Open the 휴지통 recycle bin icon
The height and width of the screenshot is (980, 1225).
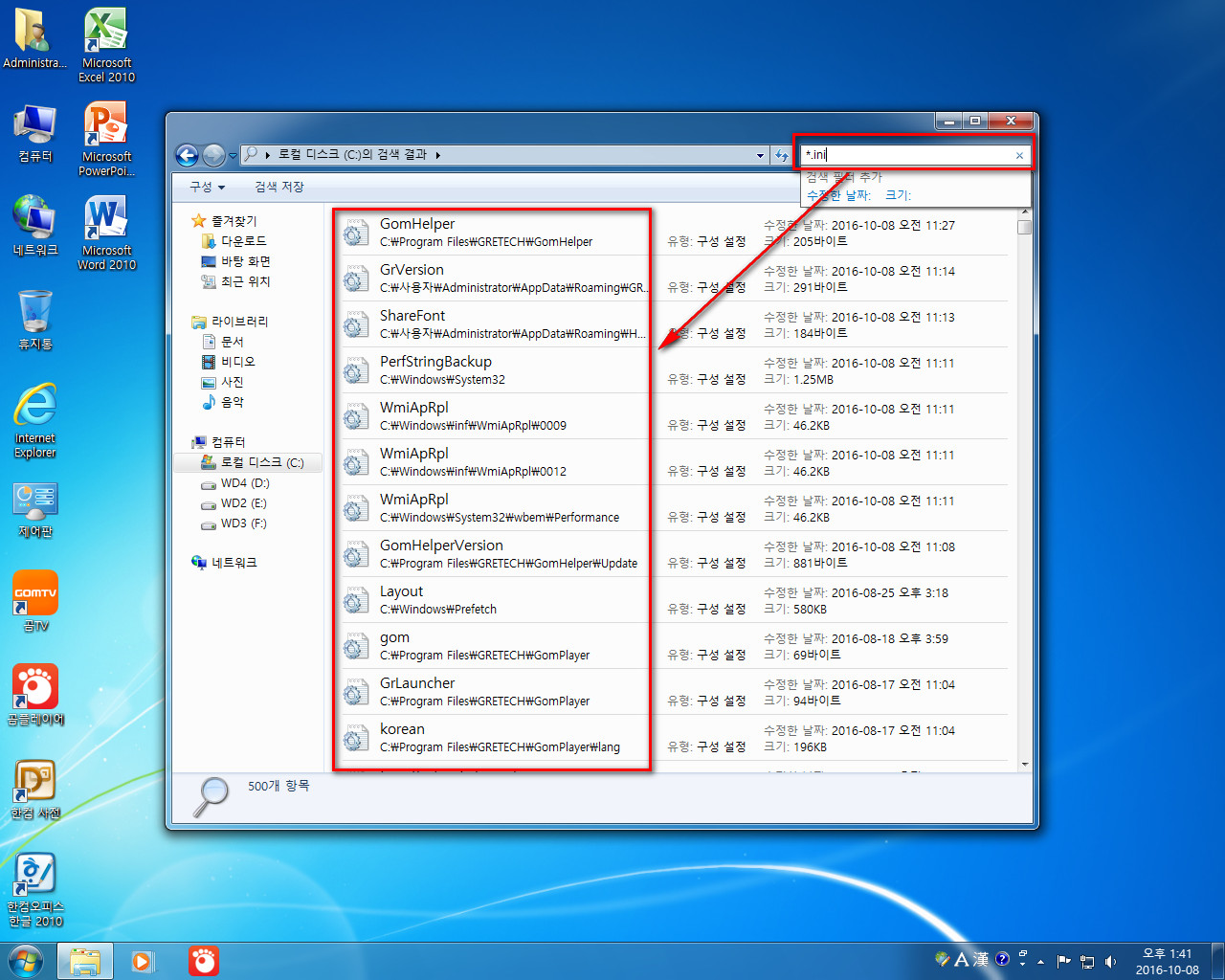click(x=35, y=321)
